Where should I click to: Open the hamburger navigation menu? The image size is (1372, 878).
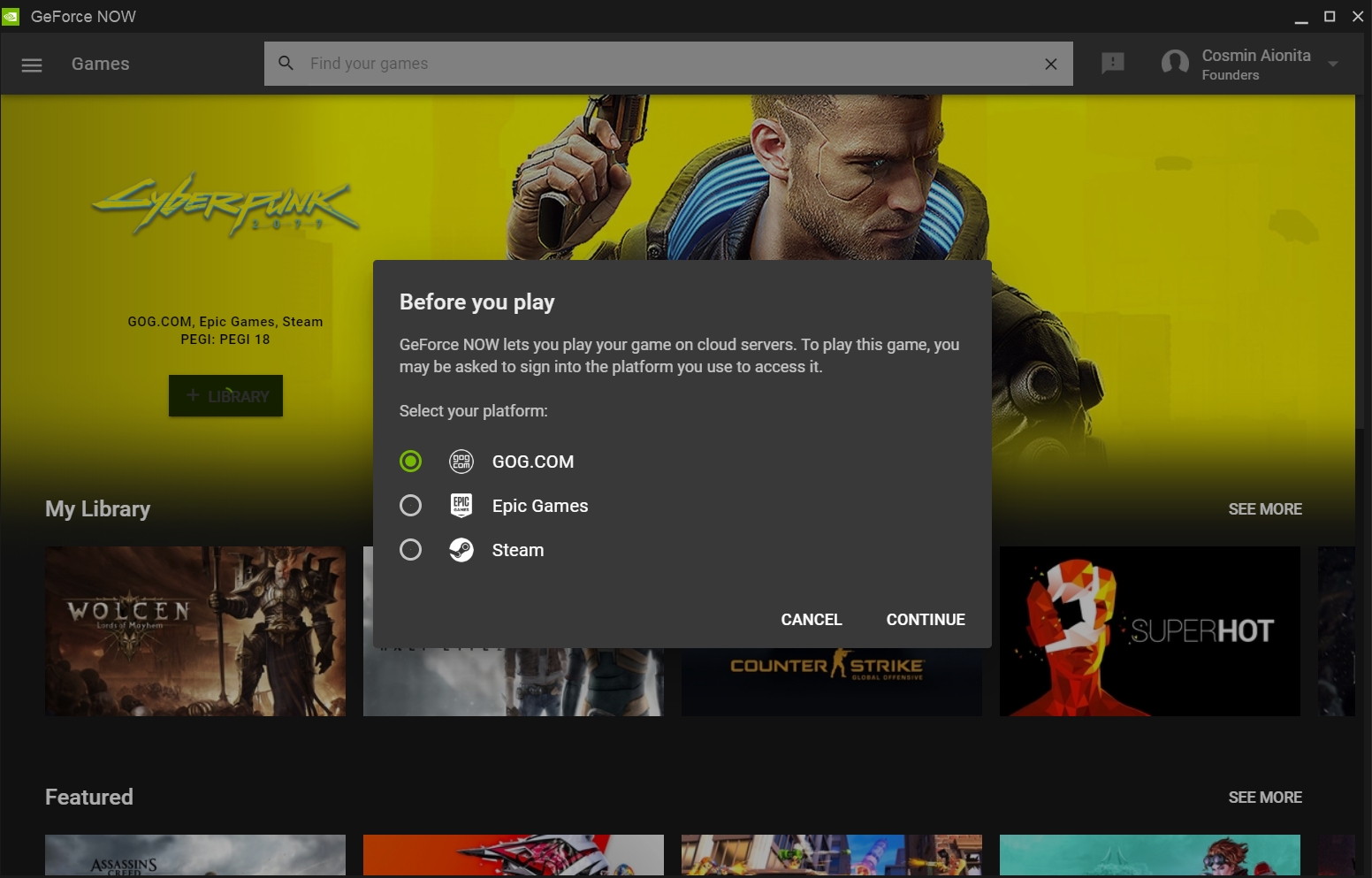tap(32, 65)
